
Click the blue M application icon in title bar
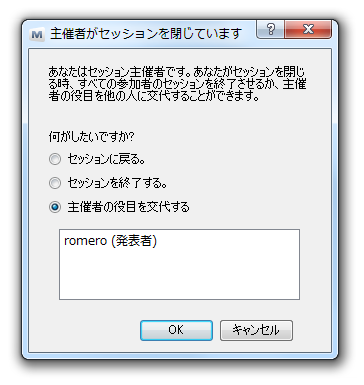[x=37, y=34]
